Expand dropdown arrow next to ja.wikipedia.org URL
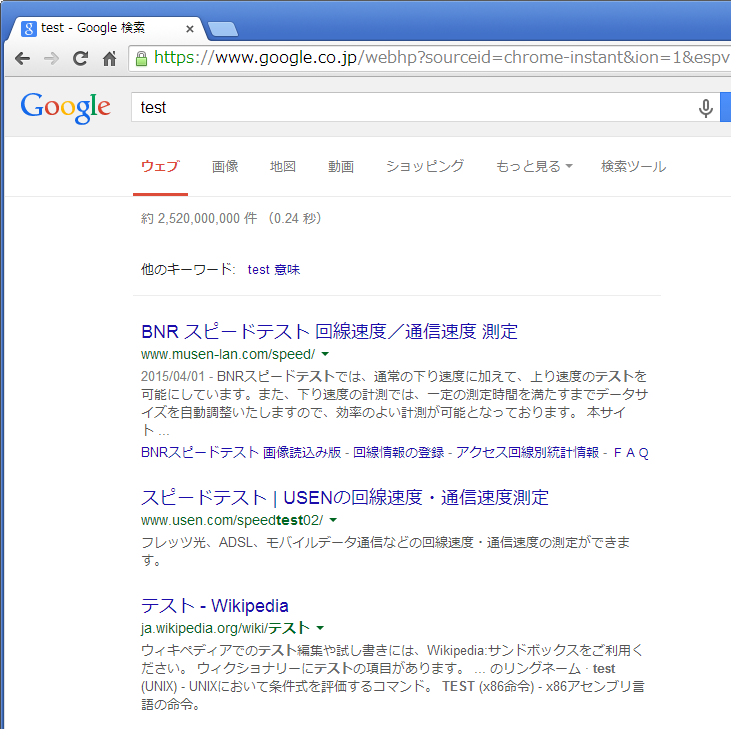 [320, 628]
